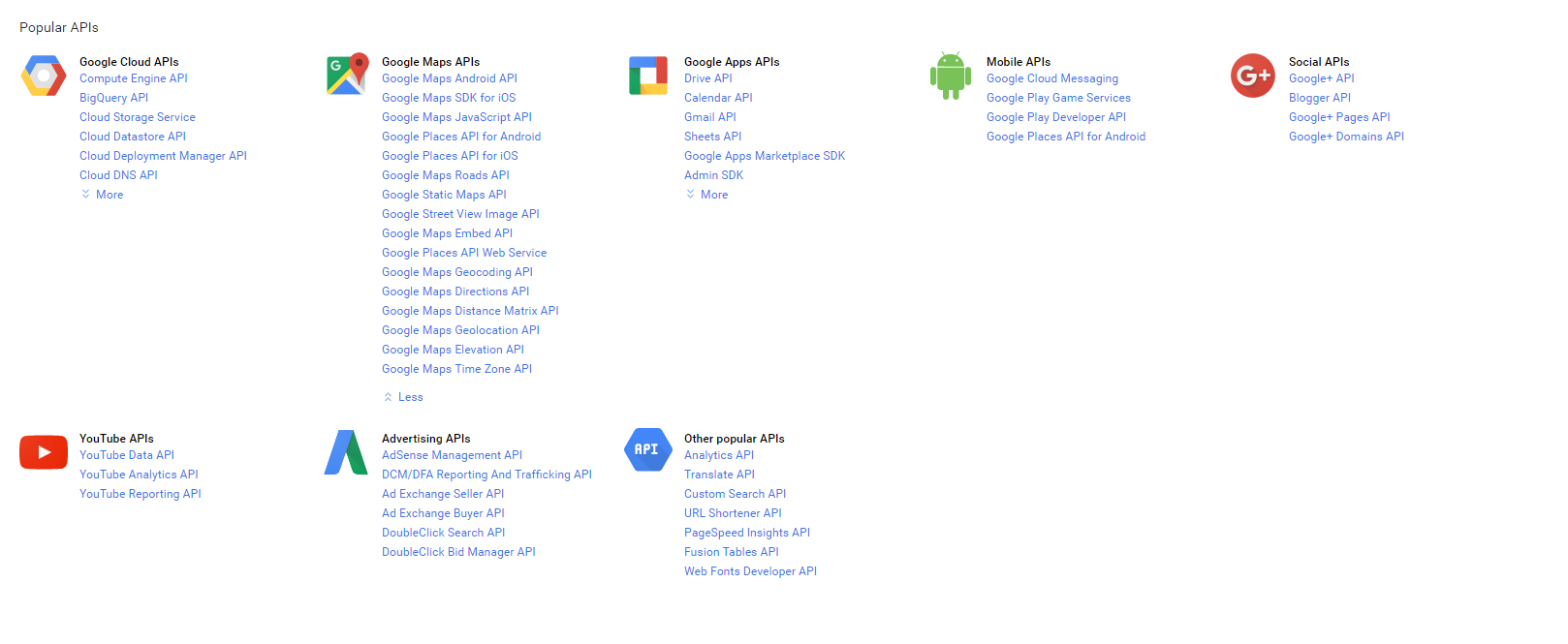1568x644 pixels.
Task: Select the Translate API link
Action: pyautogui.click(x=719, y=475)
